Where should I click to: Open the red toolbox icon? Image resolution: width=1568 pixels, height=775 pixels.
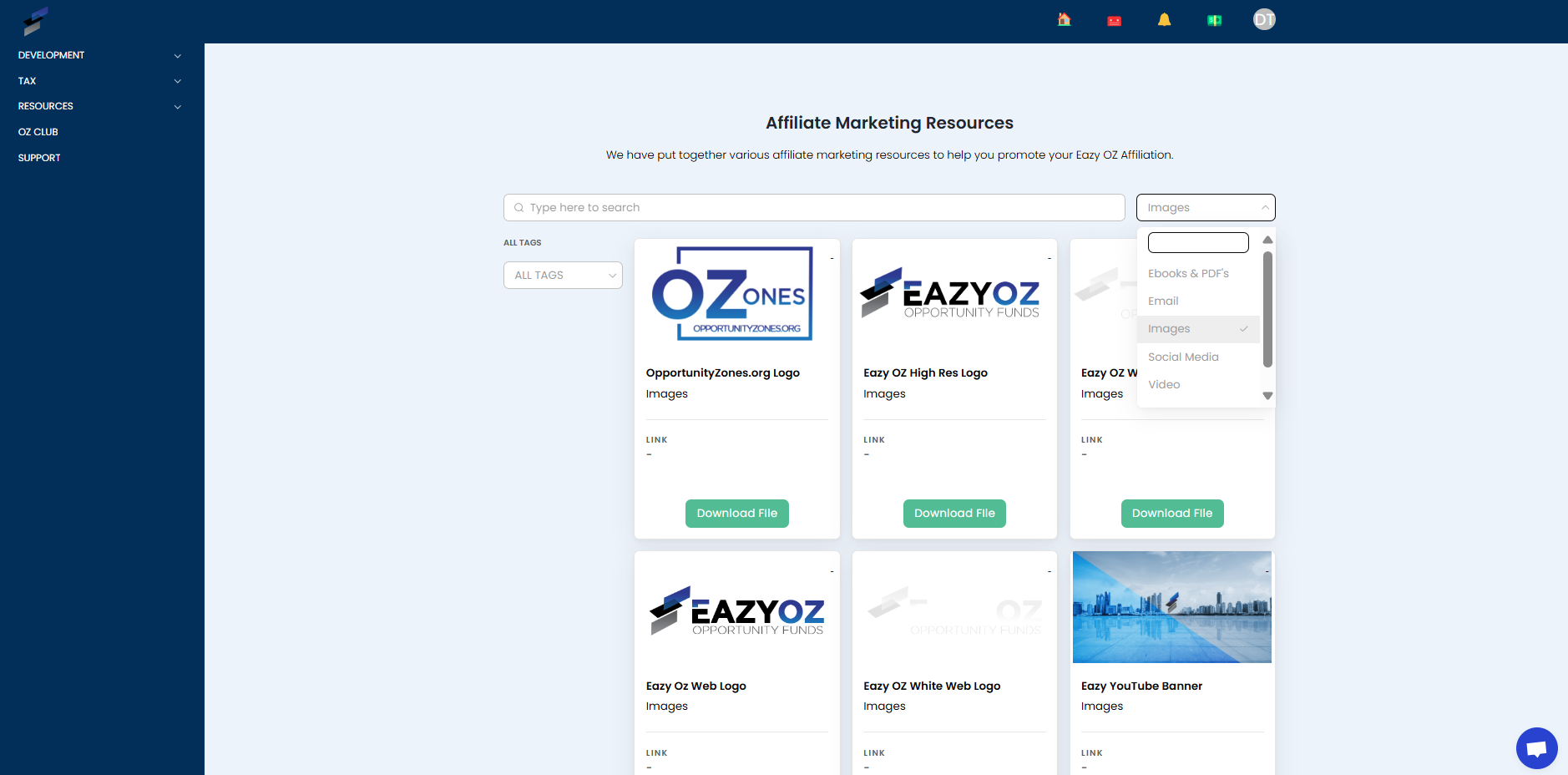[1114, 20]
